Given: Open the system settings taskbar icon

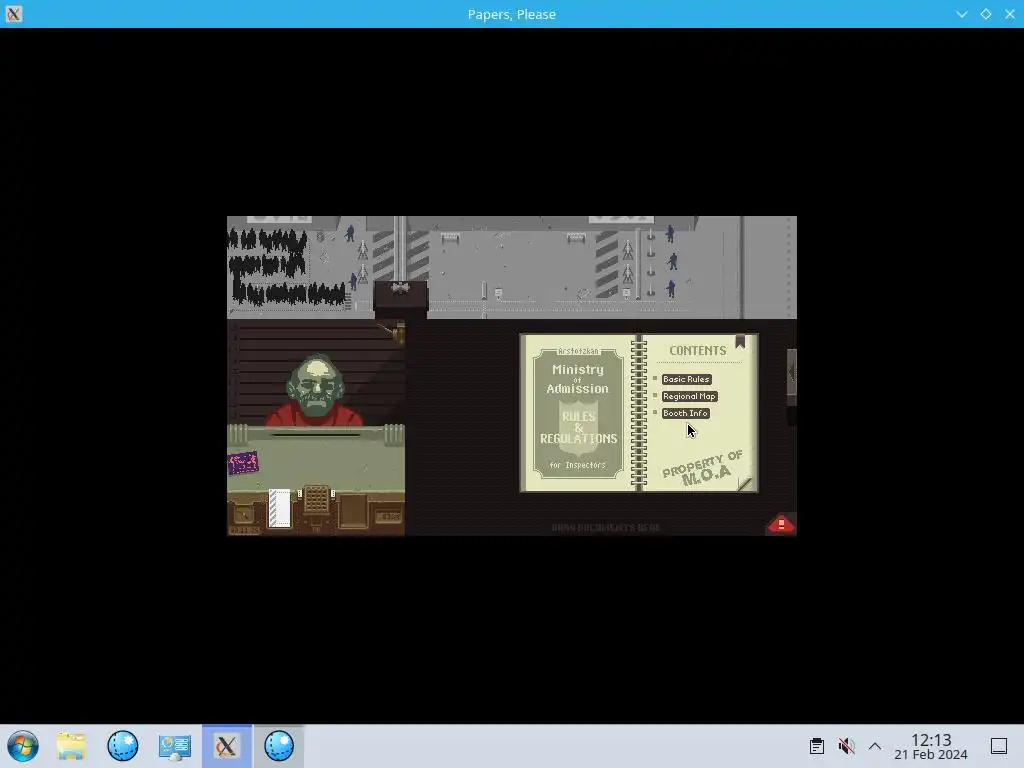Looking at the screenshot, I should point(174,746).
